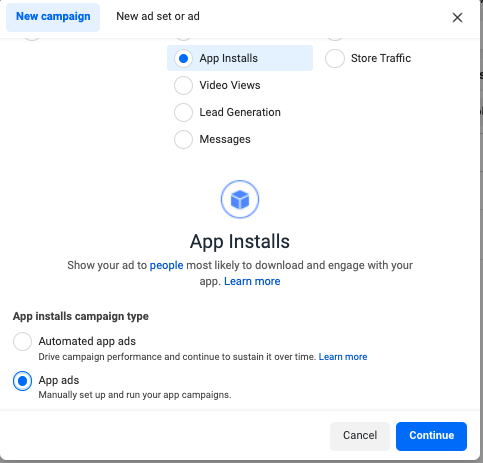Select the App Installs objective radio button
Image resolution: width=483 pixels, height=463 pixels.
pos(183,58)
